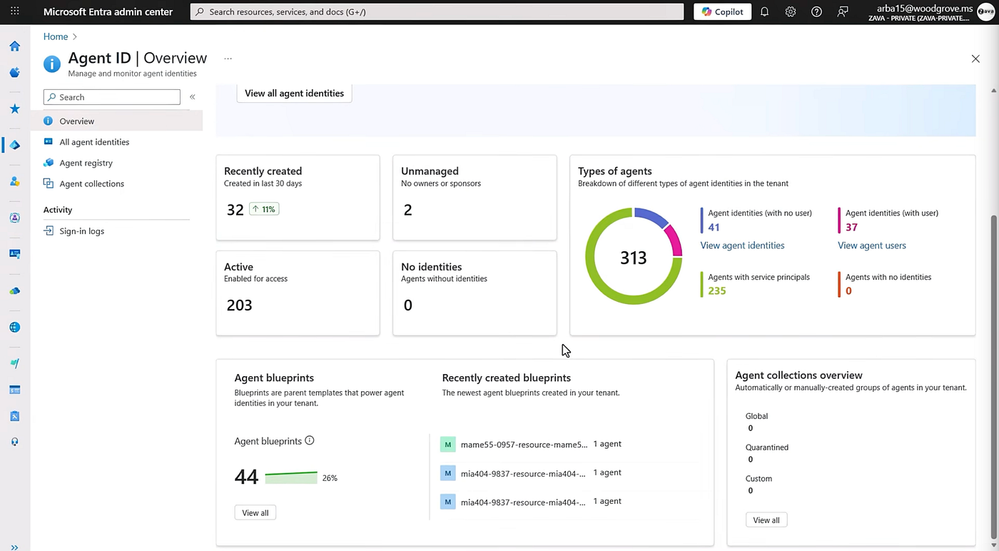
Task: Expand the left navigation rail at bottom
Action: [x=15, y=547]
